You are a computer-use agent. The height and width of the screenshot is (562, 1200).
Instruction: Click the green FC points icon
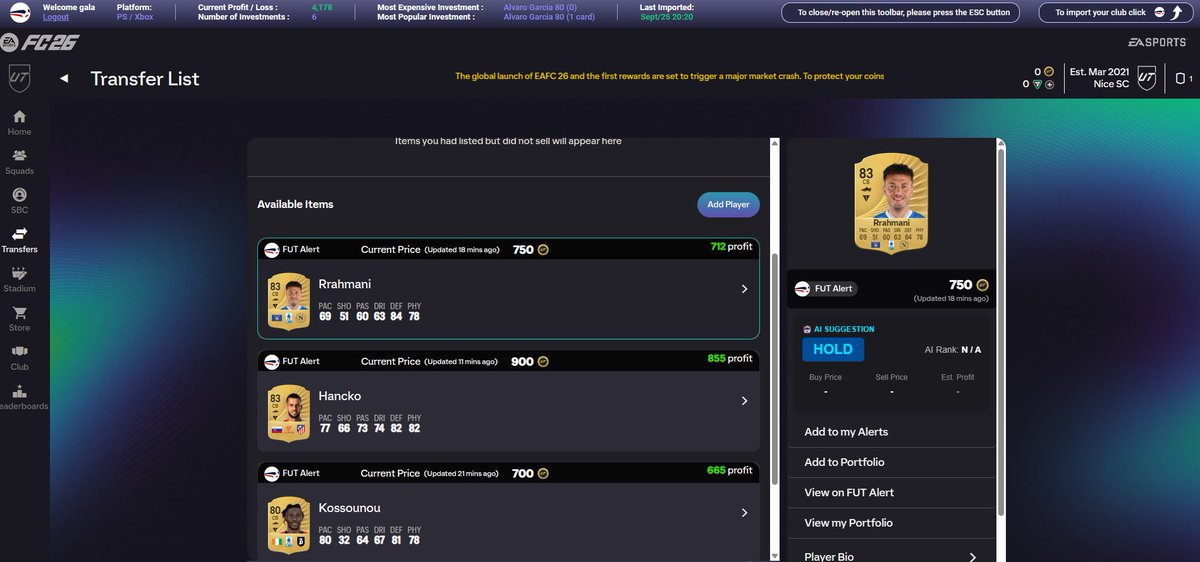pos(1038,84)
